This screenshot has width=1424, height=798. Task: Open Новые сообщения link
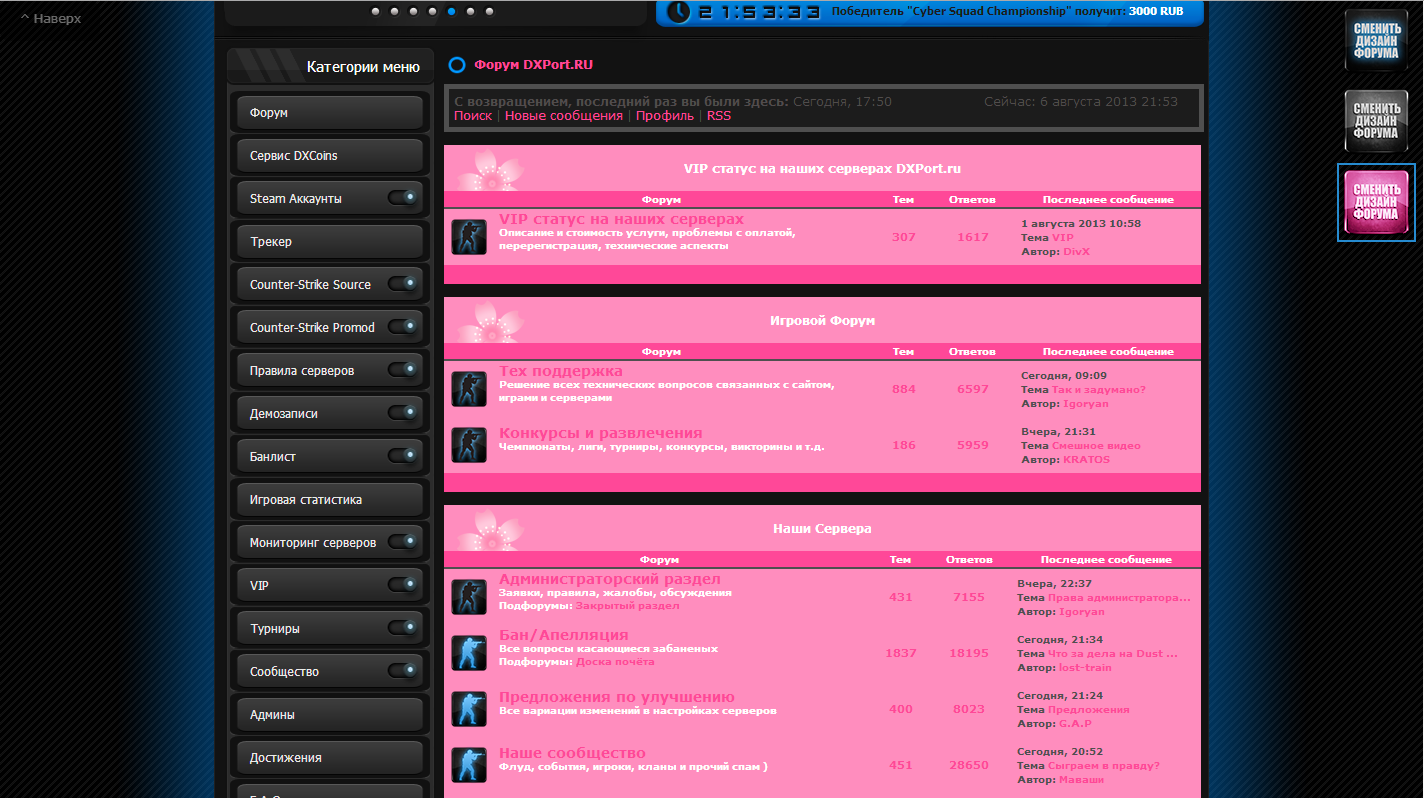click(564, 116)
